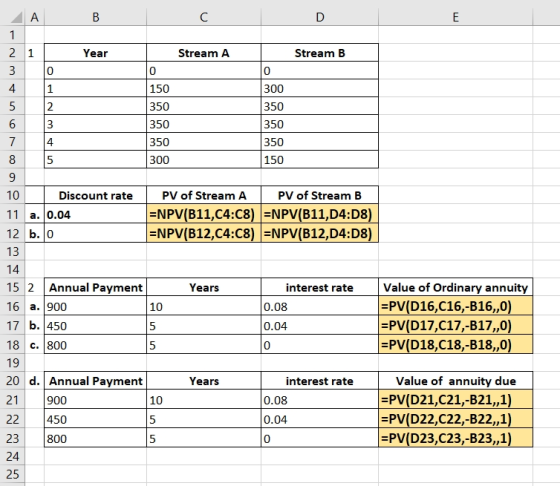Viewport: 560px width, 486px height.
Task: Select Annual Payment cell 900 in row 16
Action: click(95, 306)
